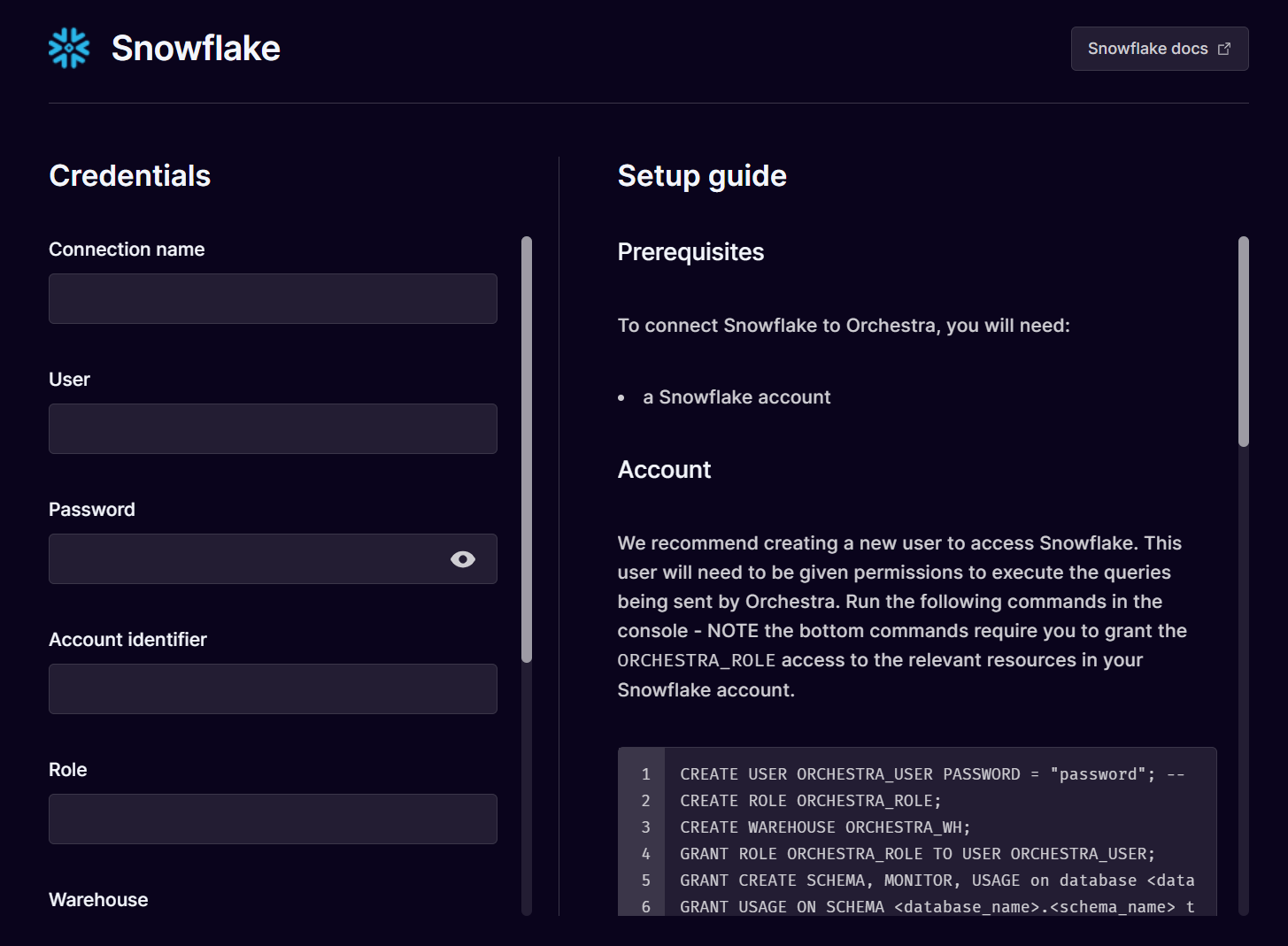Click into the User field

pos(273,428)
